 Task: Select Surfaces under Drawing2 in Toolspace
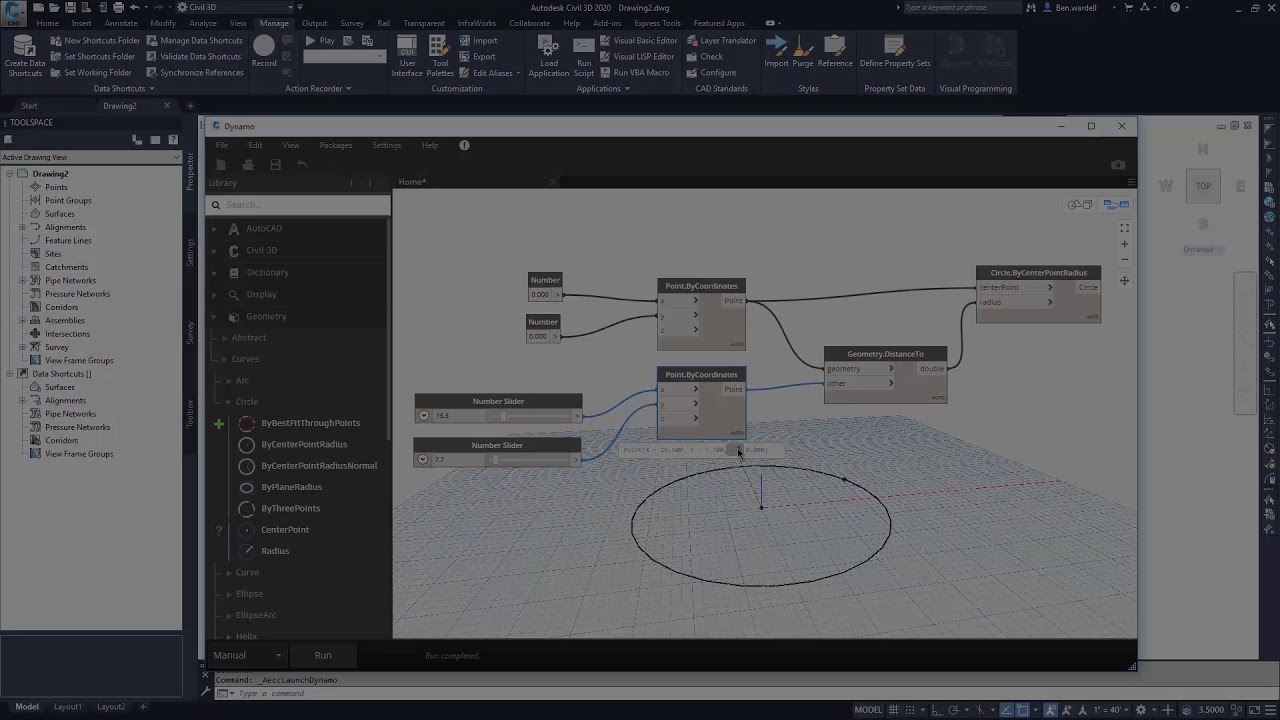(x=59, y=214)
